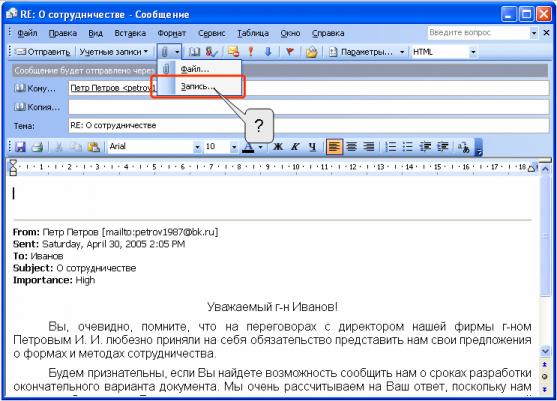Image resolution: width=557 pixels, height=401 pixels.
Task: Open font size 10 dropdown
Action: tap(233, 147)
